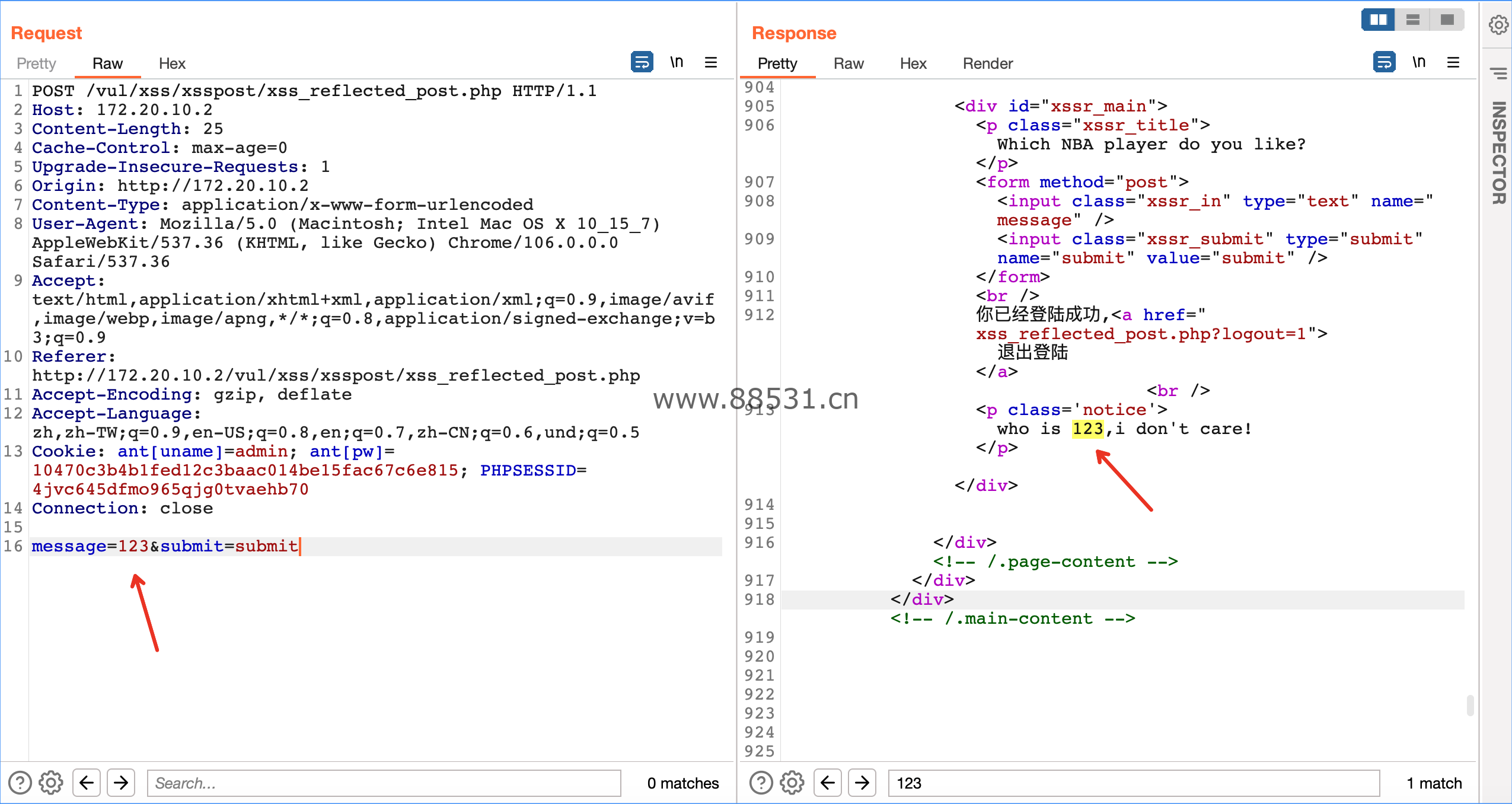Switch to Request Raw tab

[x=107, y=63]
